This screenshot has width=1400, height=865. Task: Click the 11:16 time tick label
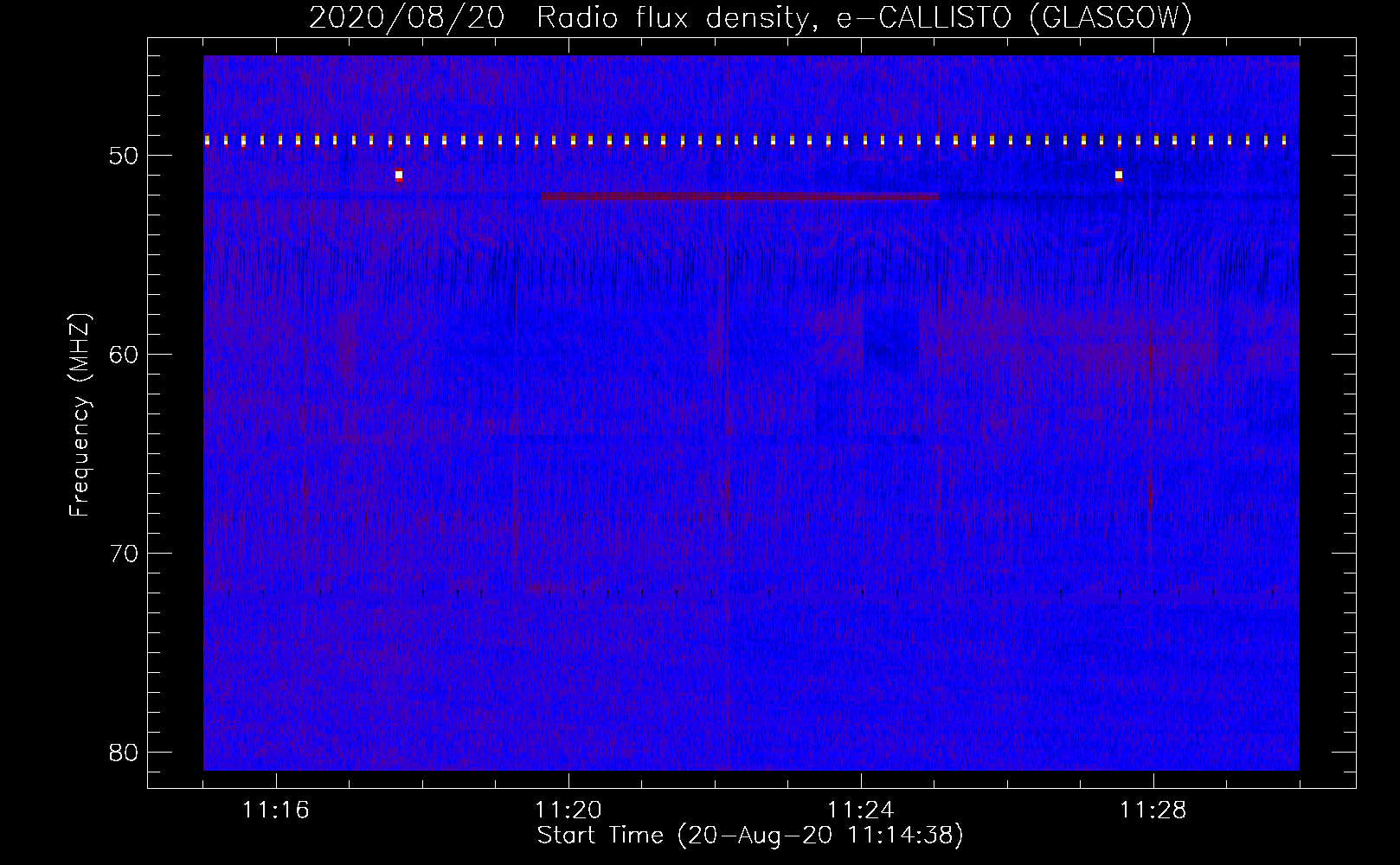tap(276, 811)
